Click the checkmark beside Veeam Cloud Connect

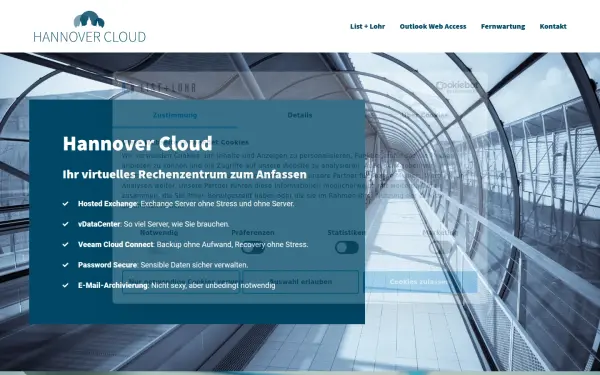65,244
